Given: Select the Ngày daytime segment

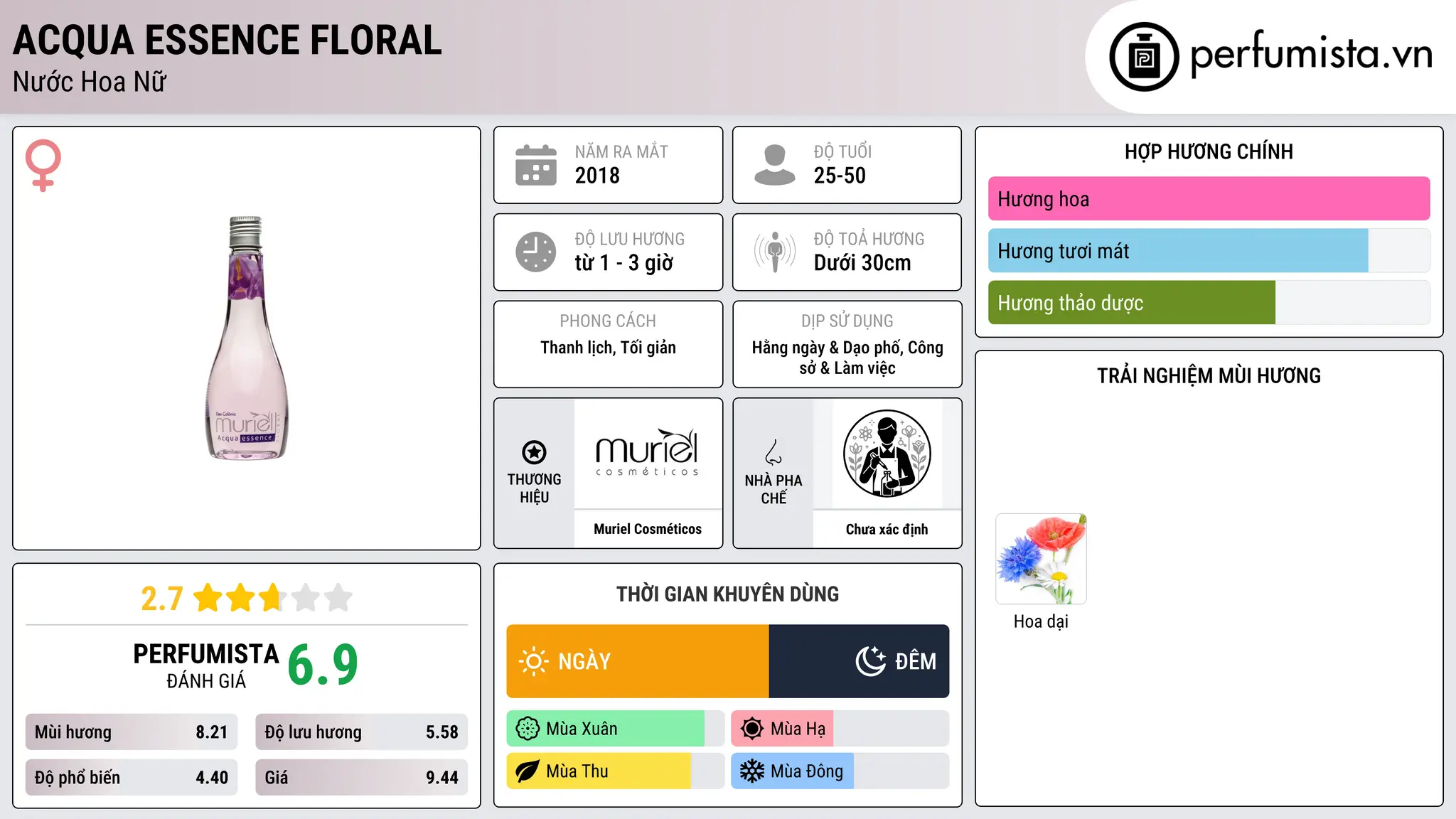Looking at the screenshot, I should 638,661.
